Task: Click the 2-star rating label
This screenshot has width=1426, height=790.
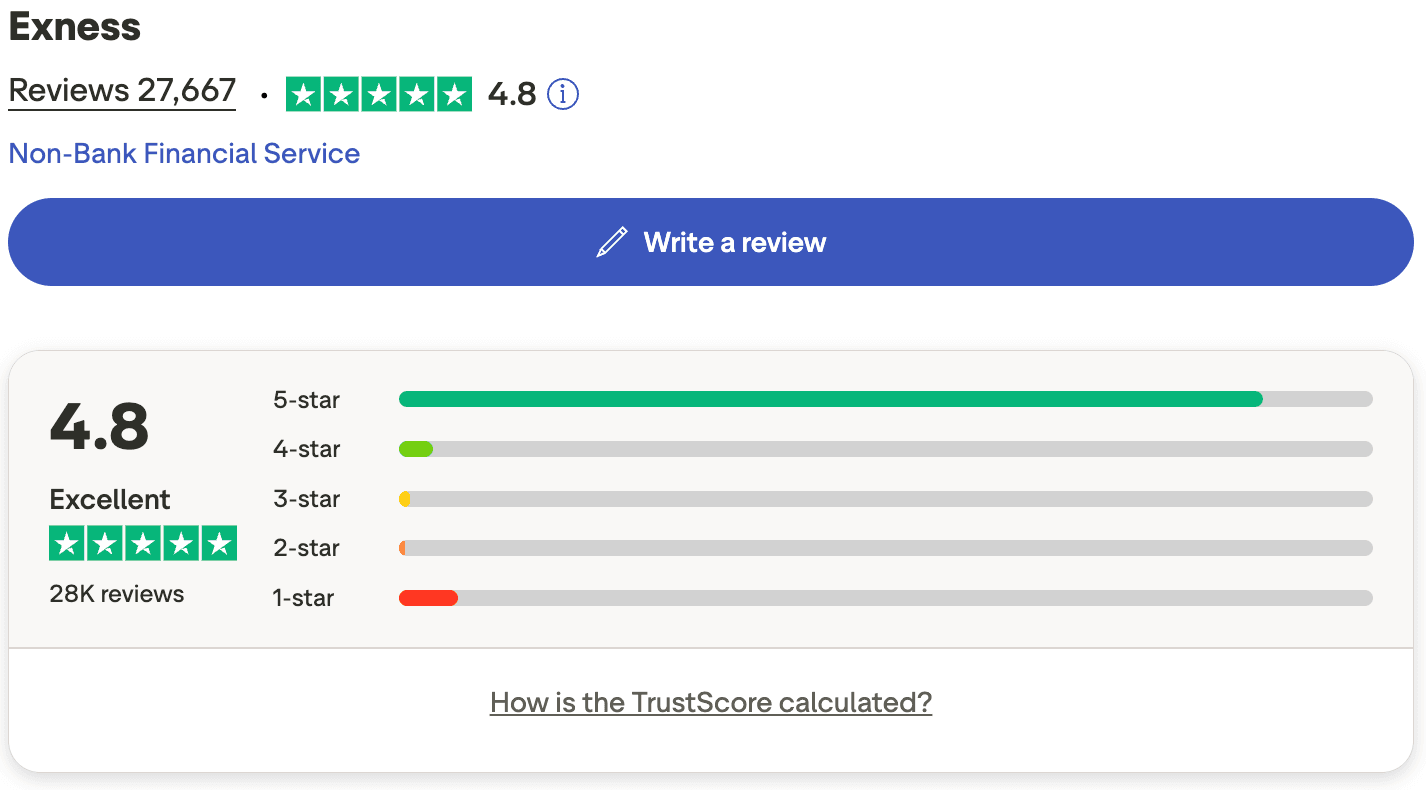Action: pos(306,548)
